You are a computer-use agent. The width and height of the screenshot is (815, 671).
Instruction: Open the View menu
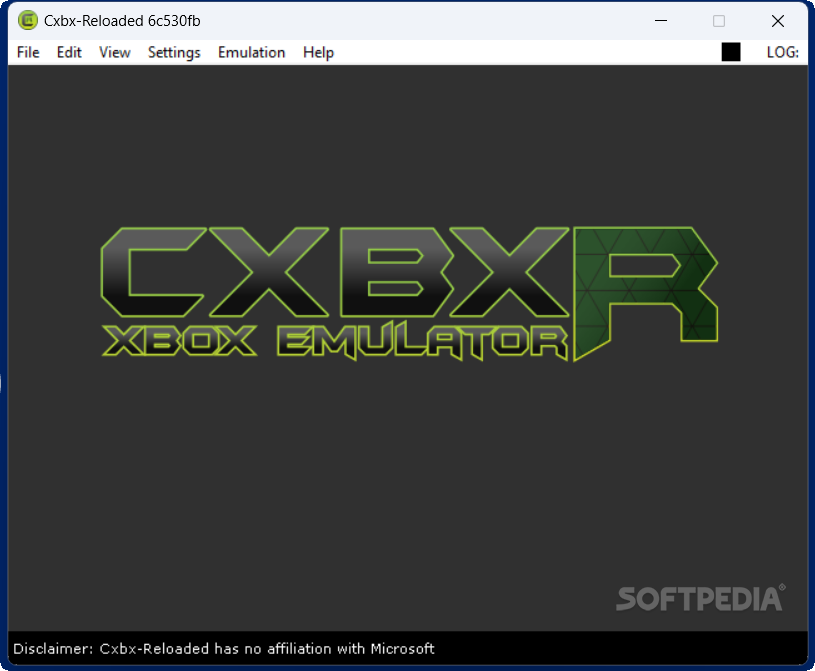point(114,52)
